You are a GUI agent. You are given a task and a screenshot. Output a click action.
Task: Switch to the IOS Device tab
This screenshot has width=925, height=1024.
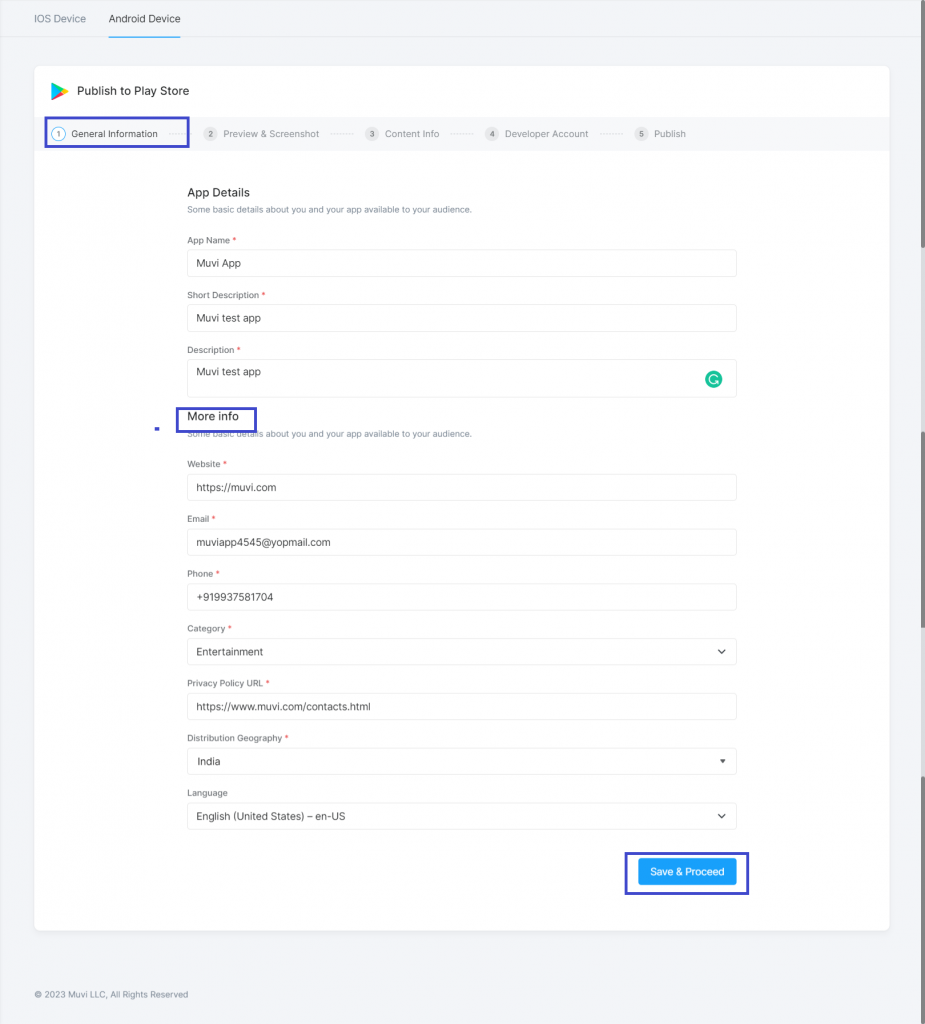tap(59, 18)
